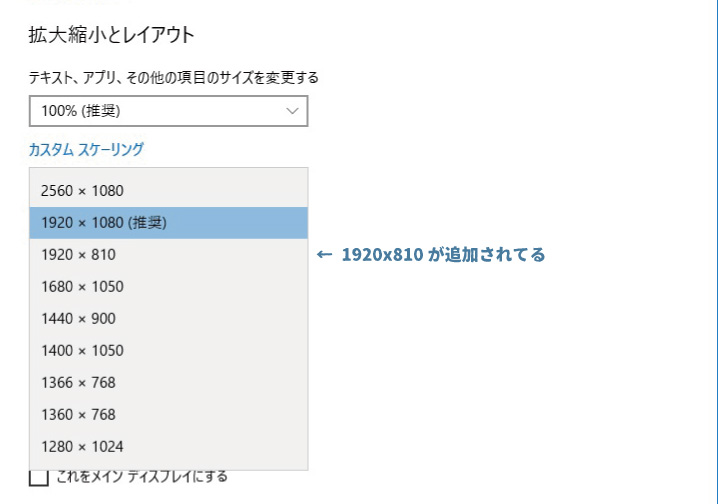Select 2560 × 1080 resolution
The height and width of the screenshot is (504, 718).
tap(169, 190)
